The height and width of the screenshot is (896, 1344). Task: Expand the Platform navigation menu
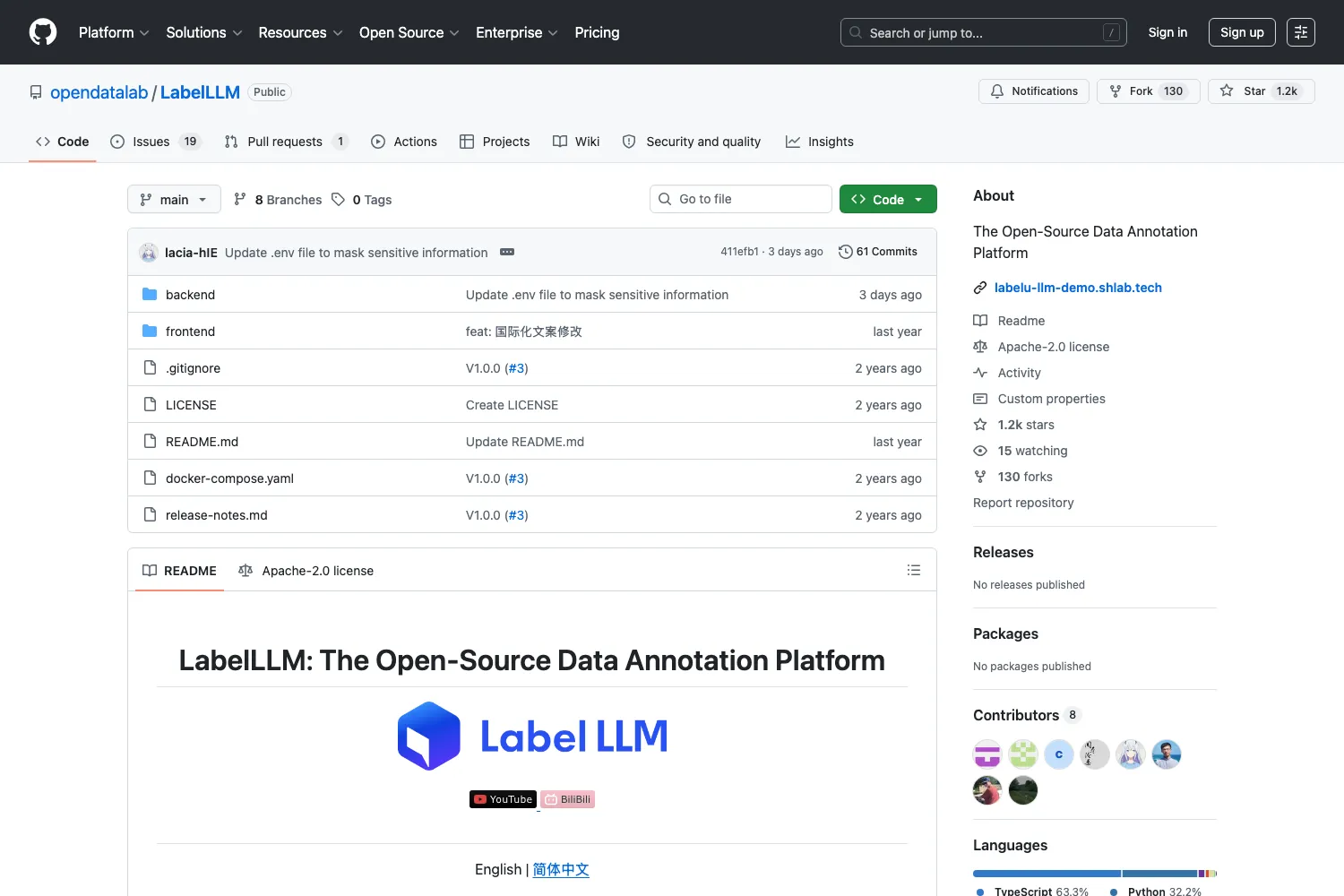point(114,32)
